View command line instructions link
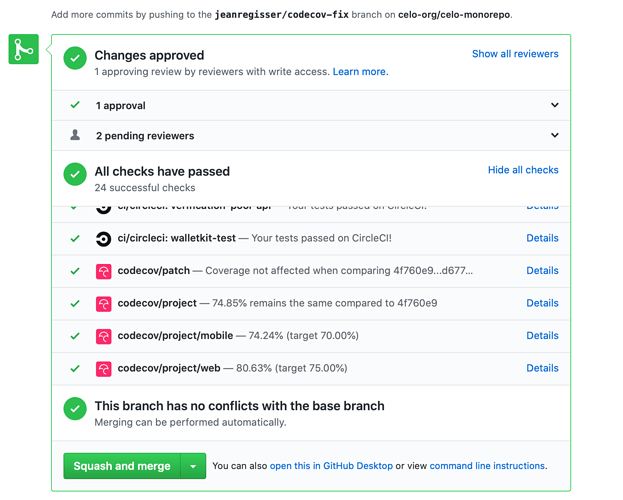 [x=487, y=466]
